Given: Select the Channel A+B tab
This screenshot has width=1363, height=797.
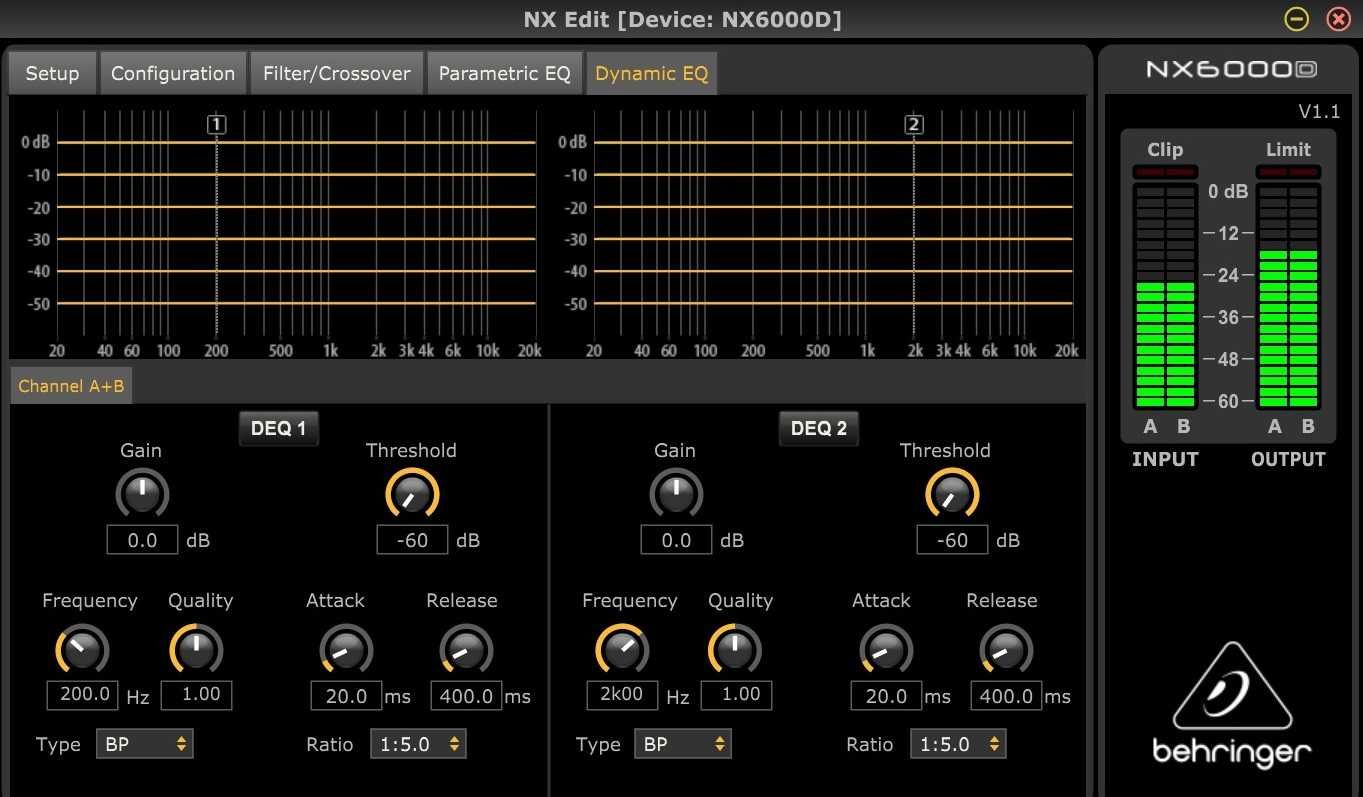Looking at the screenshot, I should (71, 385).
